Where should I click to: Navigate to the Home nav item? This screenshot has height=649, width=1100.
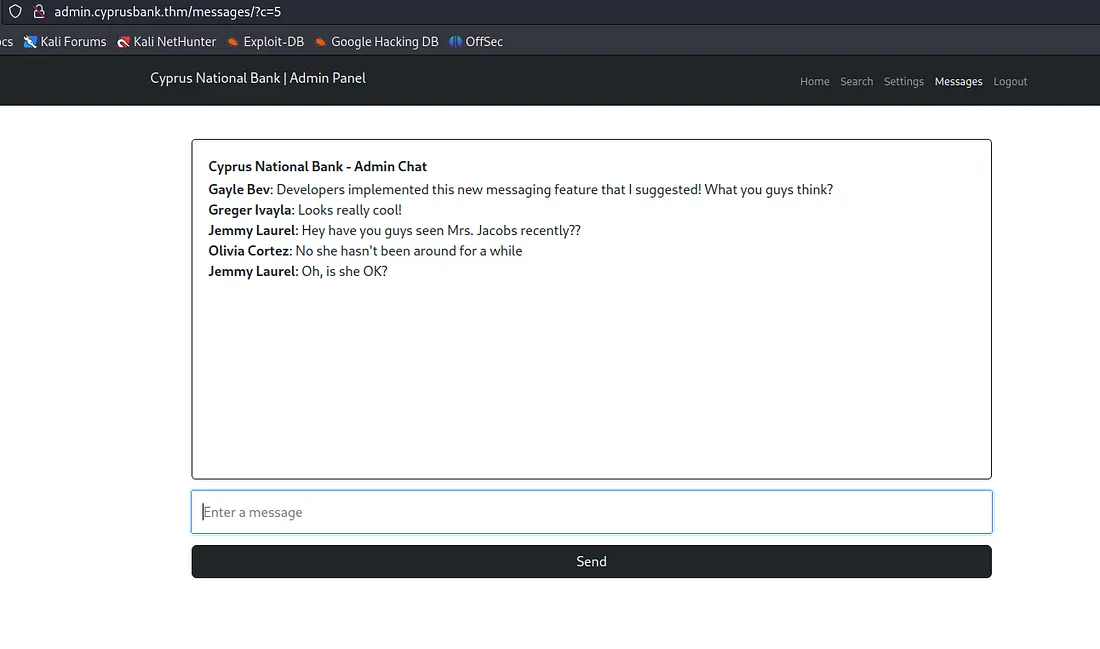point(814,81)
